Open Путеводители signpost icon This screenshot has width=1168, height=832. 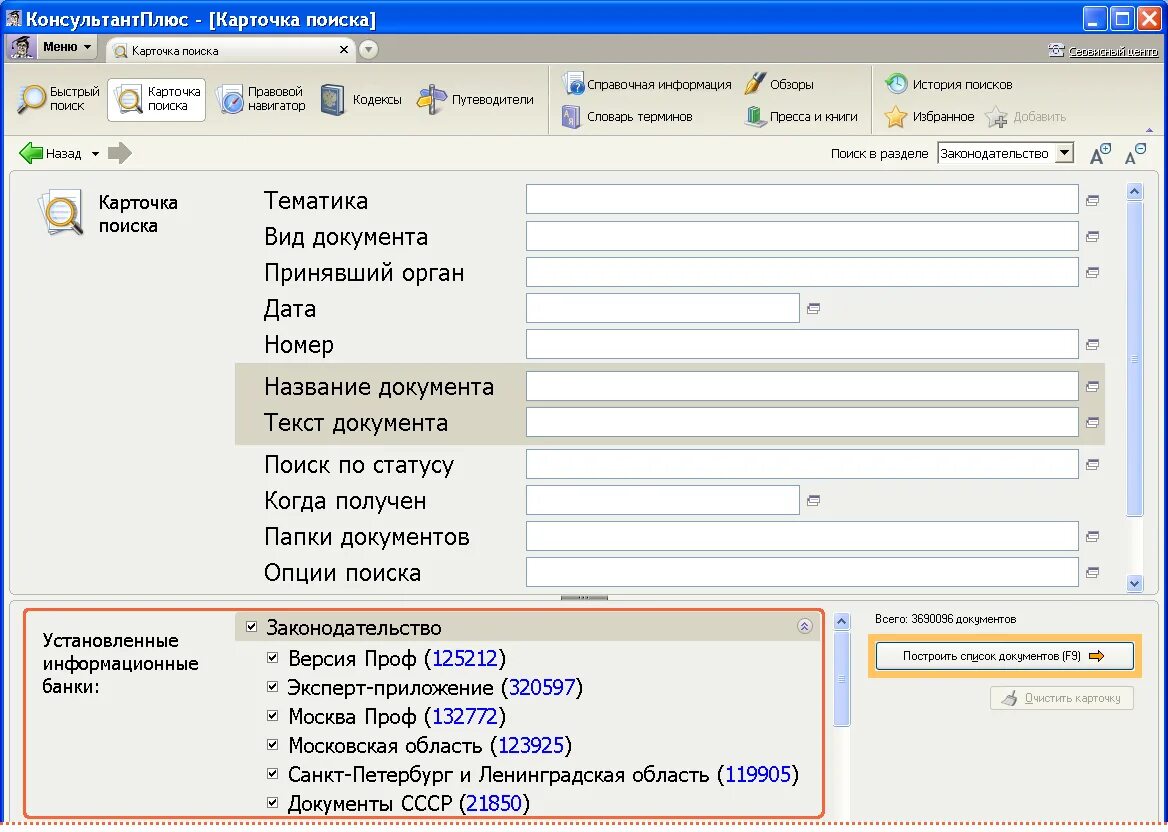pos(432,99)
